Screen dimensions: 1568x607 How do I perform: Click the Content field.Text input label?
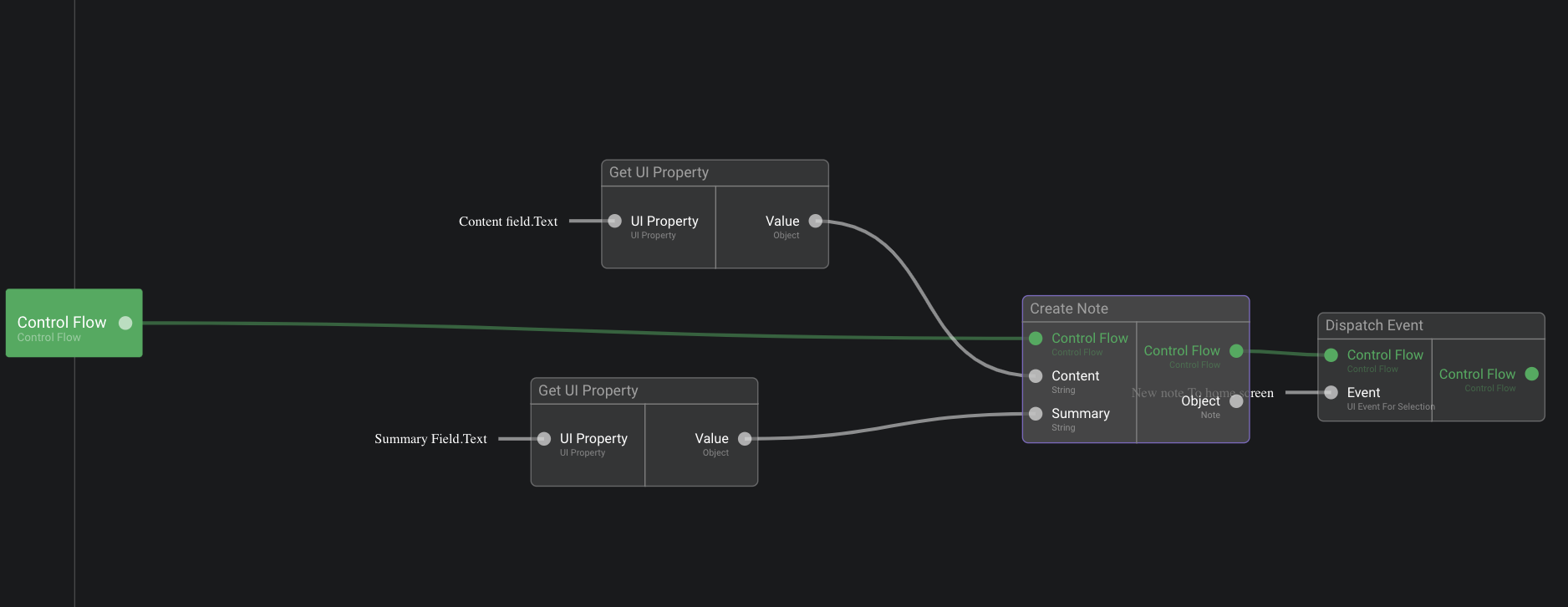[508, 222]
